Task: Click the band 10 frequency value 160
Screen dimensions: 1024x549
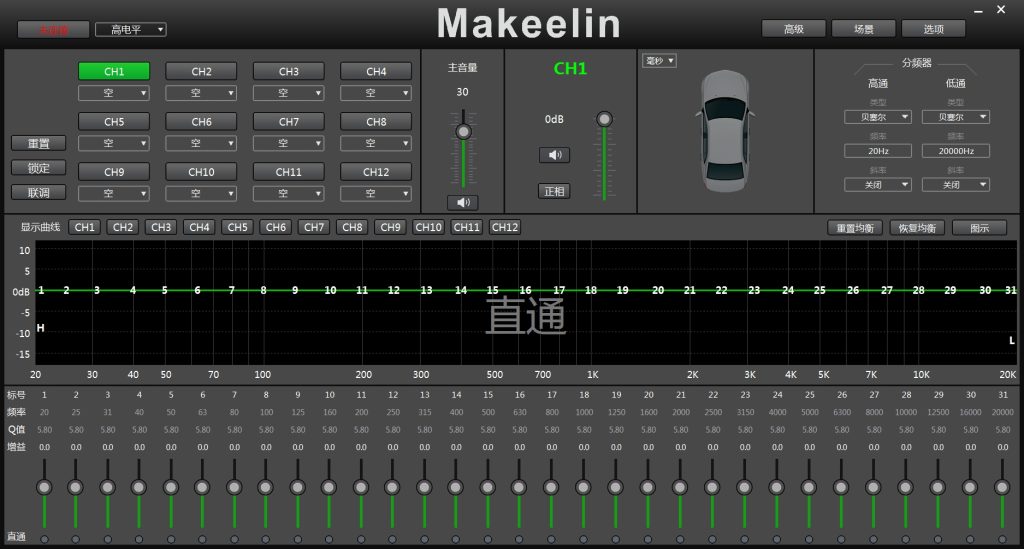Action: point(330,412)
